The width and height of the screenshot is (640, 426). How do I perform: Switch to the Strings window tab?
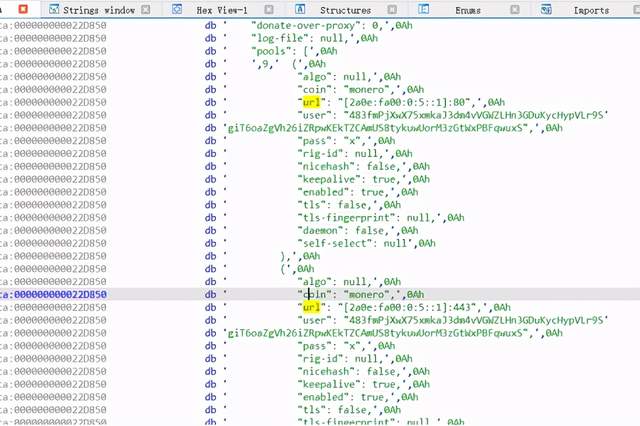click(98, 10)
